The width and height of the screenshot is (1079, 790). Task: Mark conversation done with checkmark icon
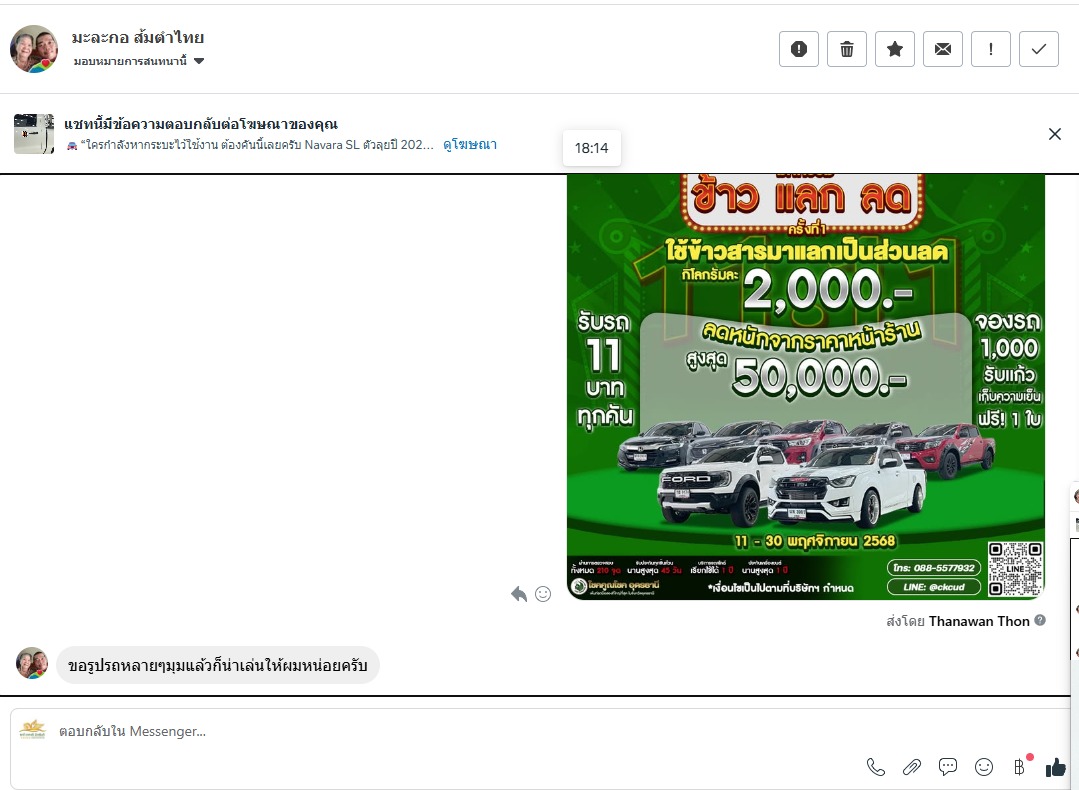coord(1038,49)
